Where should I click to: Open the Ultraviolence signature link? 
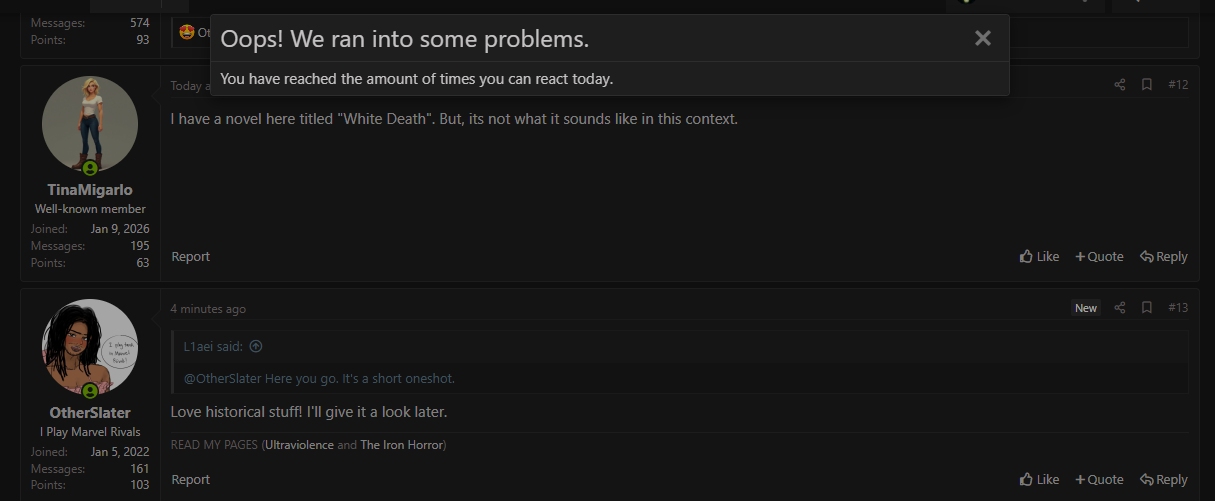point(299,445)
